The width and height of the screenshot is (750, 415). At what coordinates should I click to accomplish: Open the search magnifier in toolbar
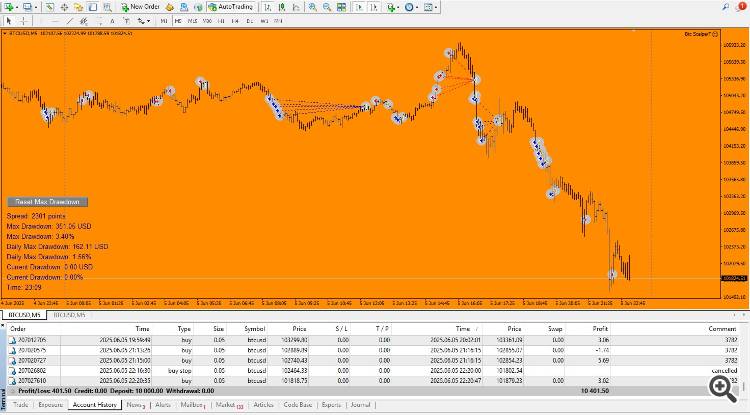point(726,7)
